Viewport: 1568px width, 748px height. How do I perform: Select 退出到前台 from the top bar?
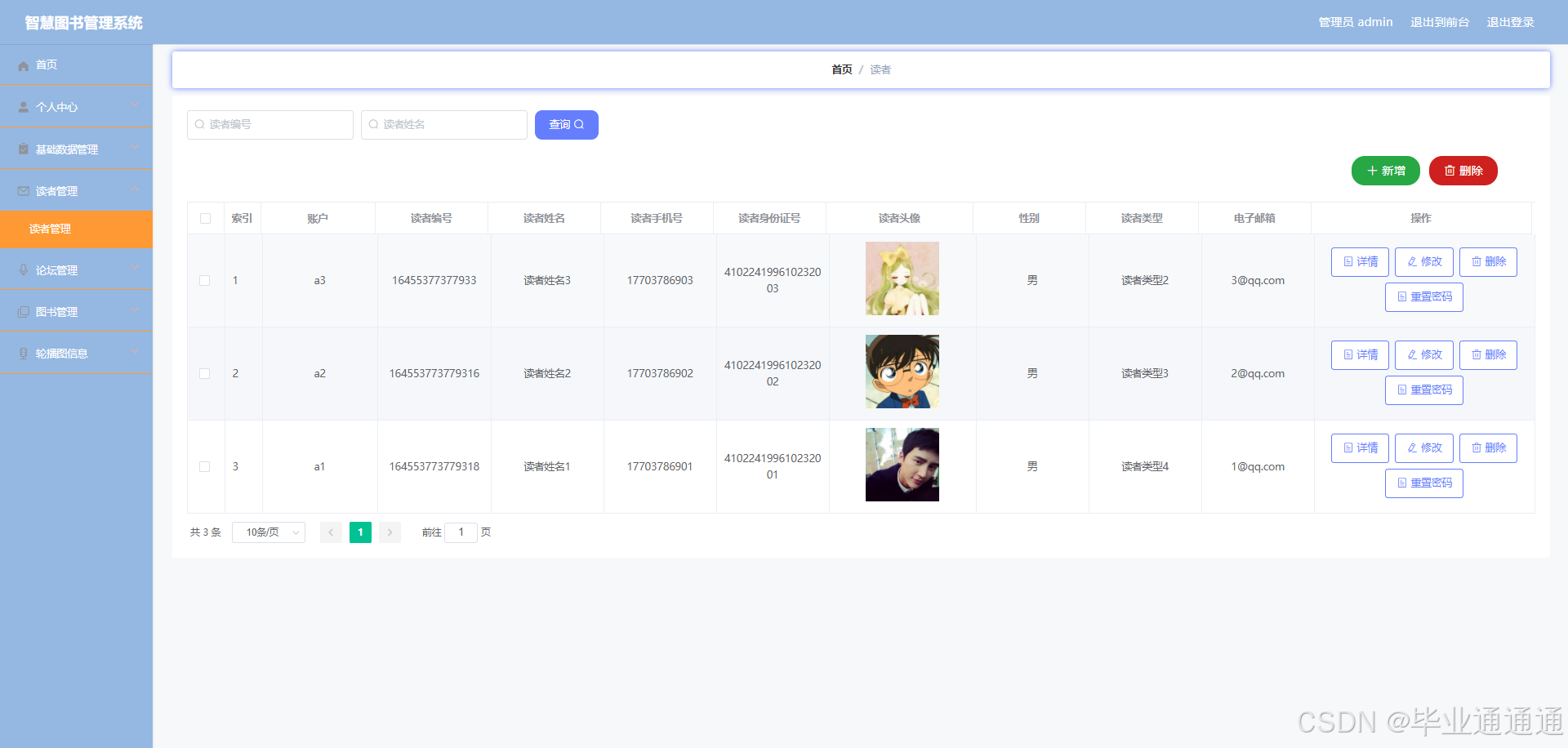(1440, 22)
